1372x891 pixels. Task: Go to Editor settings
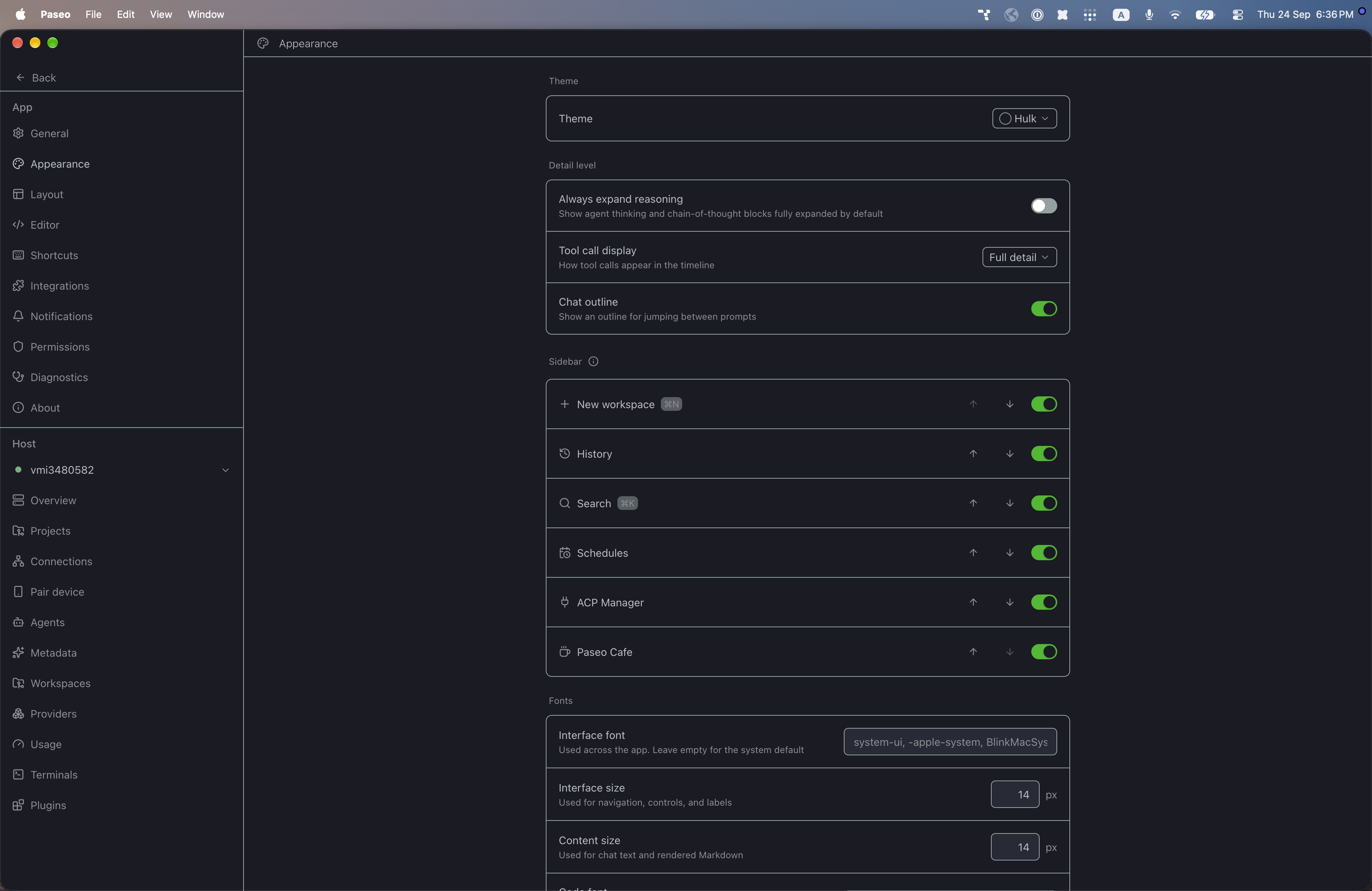tap(36, 225)
